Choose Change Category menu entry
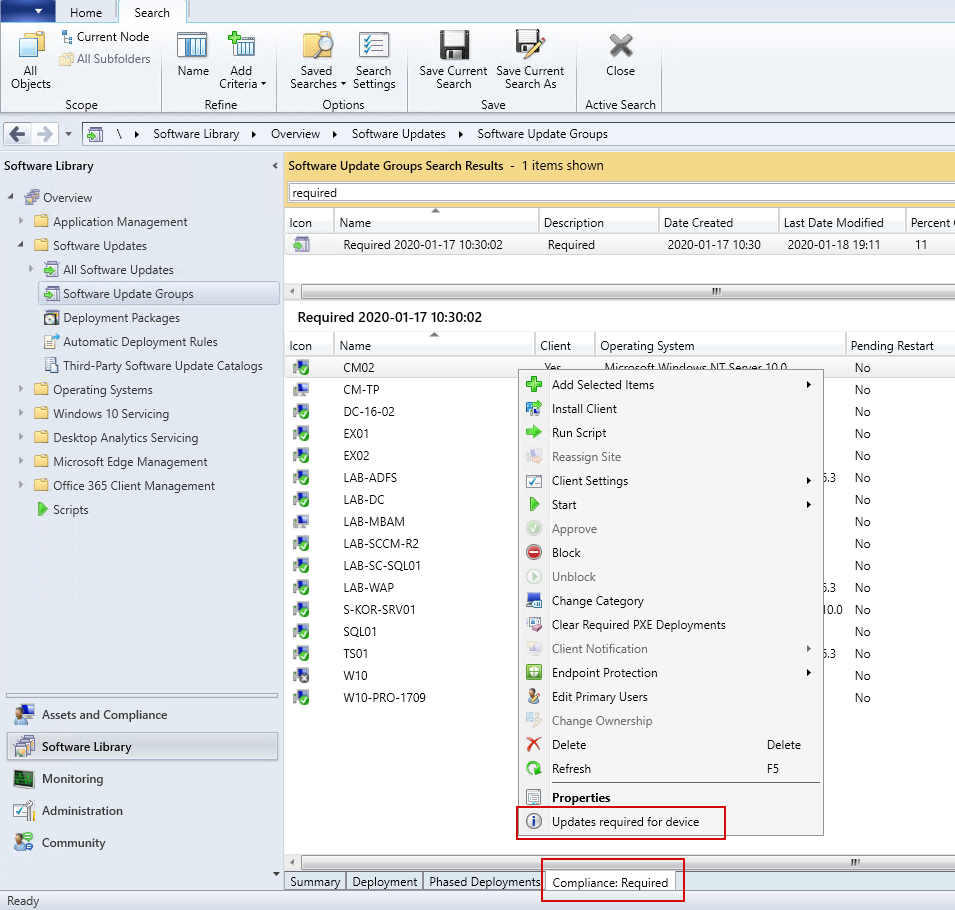Screen dimensions: 955x910 [x=669, y=601]
